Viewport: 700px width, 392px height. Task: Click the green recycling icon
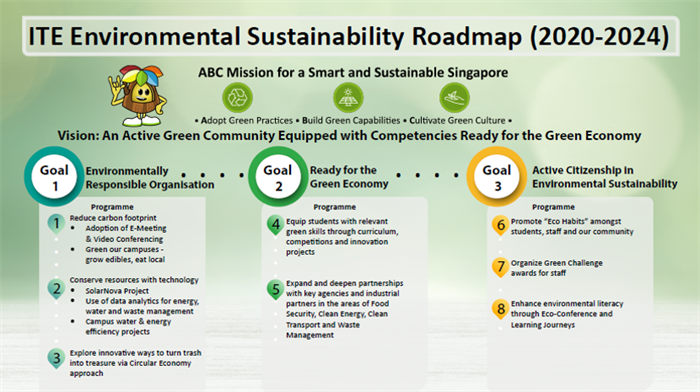tap(238, 97)
